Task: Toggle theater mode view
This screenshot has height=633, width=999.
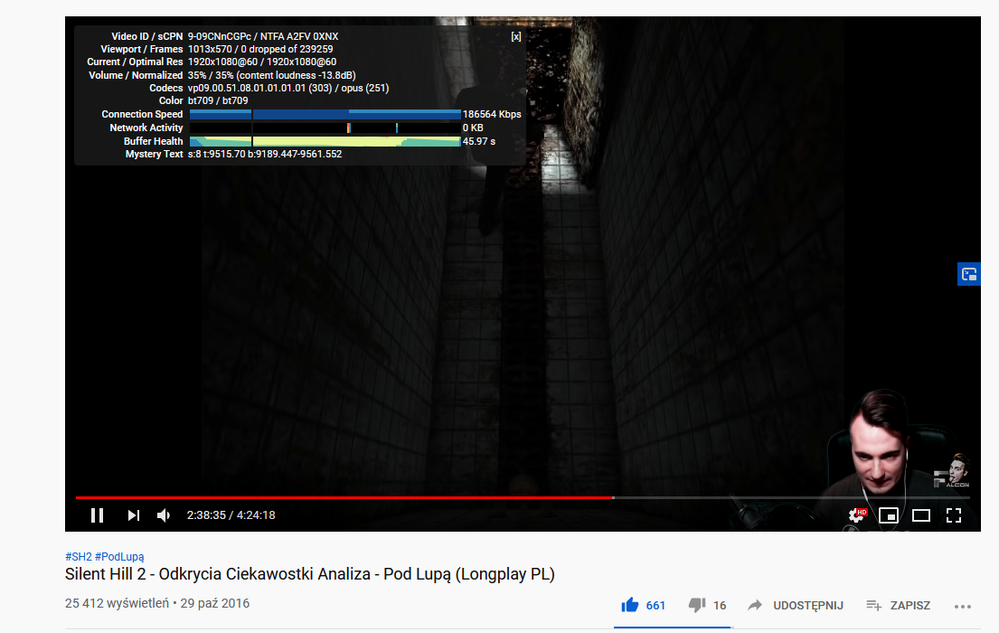Action: point(921,515)
